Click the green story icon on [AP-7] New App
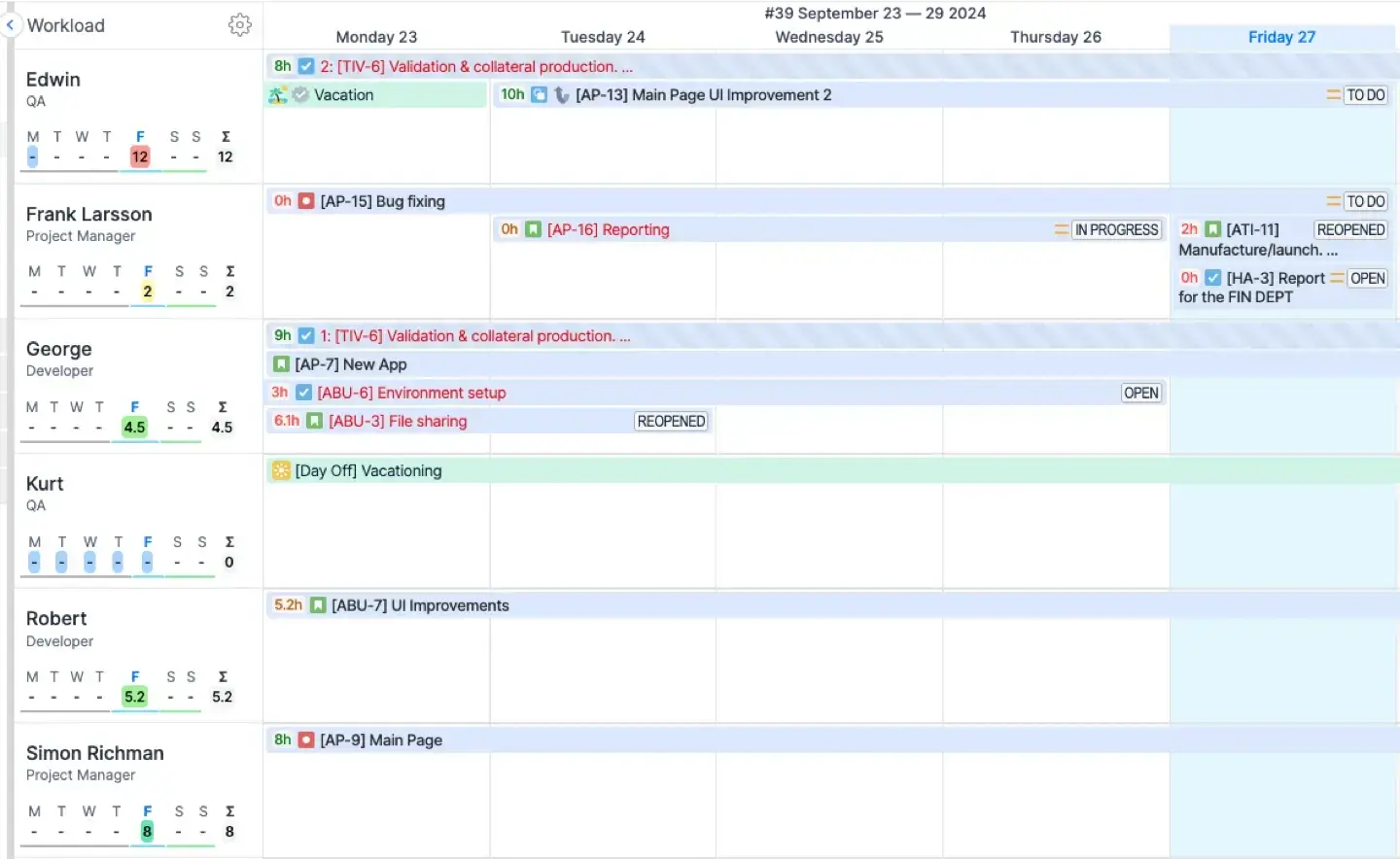Image resolution: width=1400 pixels, height=859 pixels. 279,363
